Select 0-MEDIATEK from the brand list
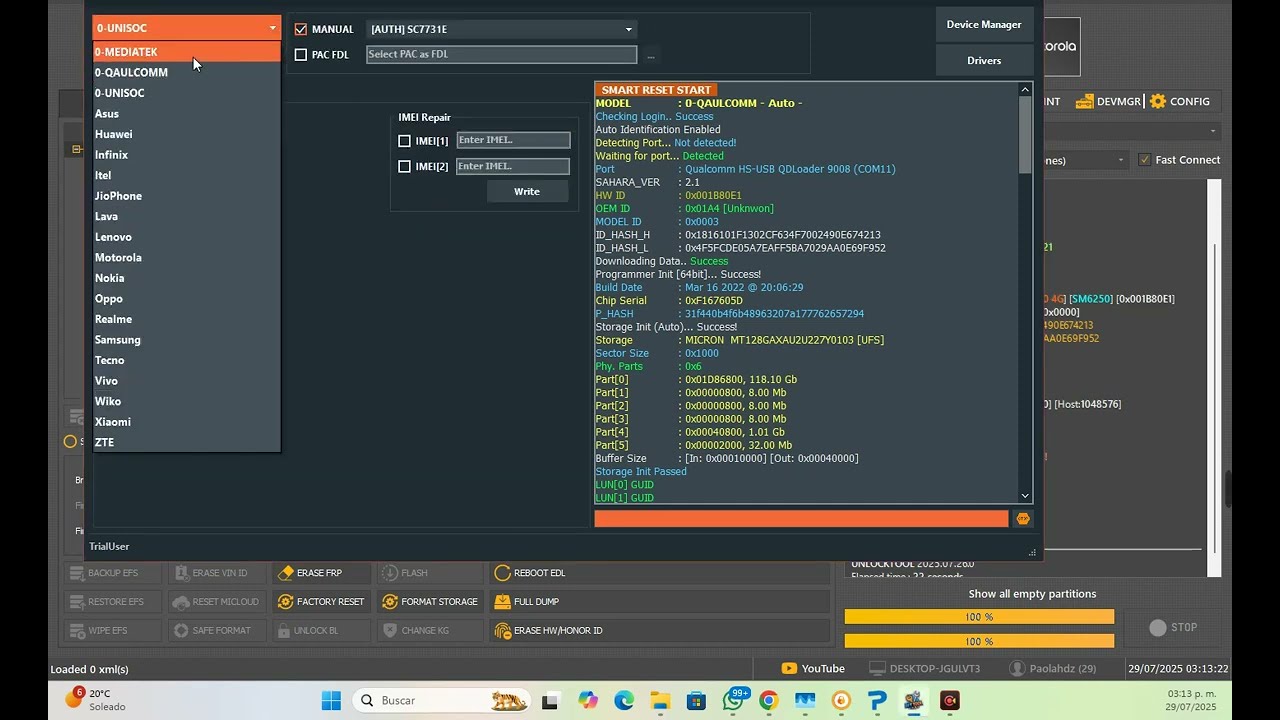The height and width of the screenshot is (720, 1280). (x=187, y=52)
